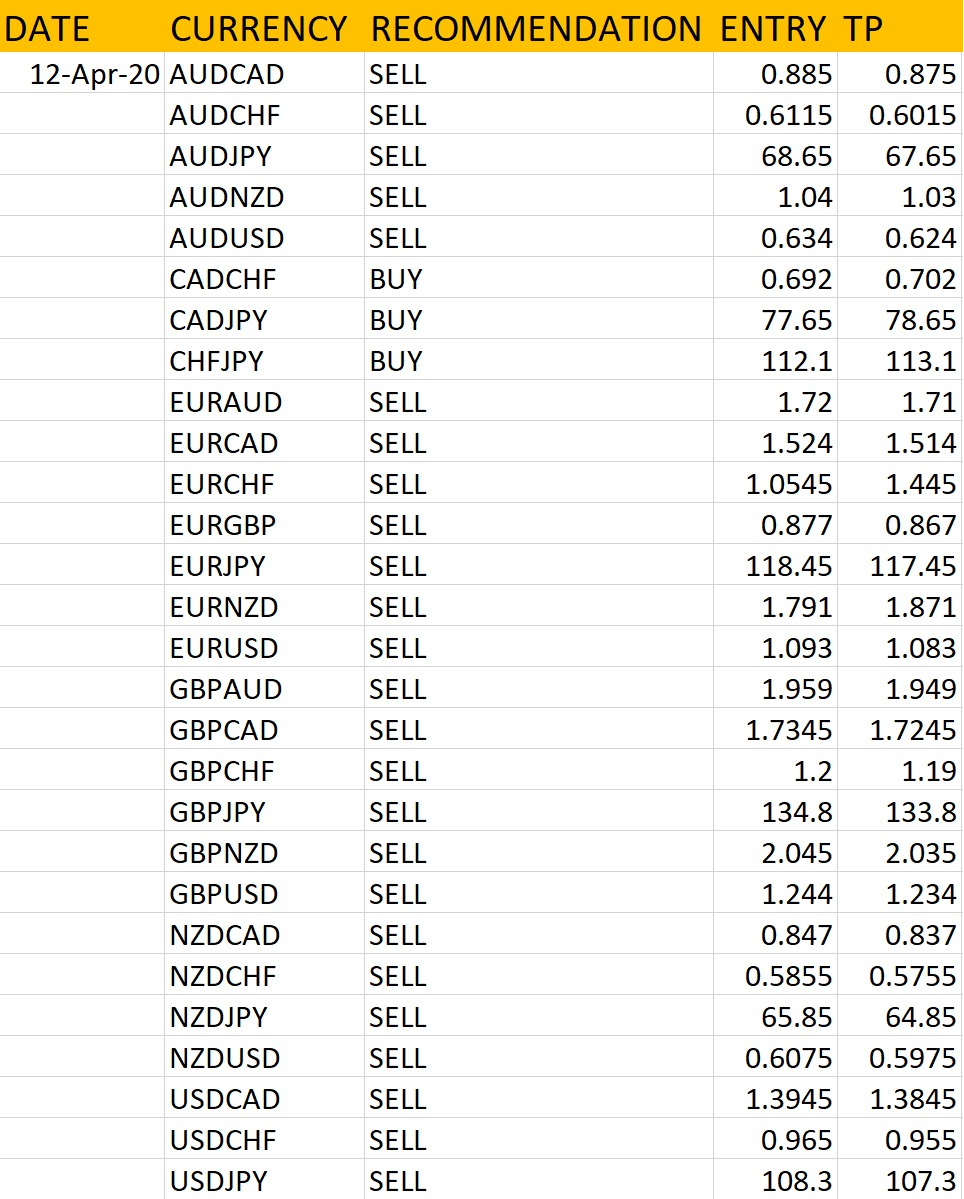The height and width of the screenshot is (1199, 964).
Task: Select TP value 0.5975 for NZDUSD
Action: [899, 1058]
